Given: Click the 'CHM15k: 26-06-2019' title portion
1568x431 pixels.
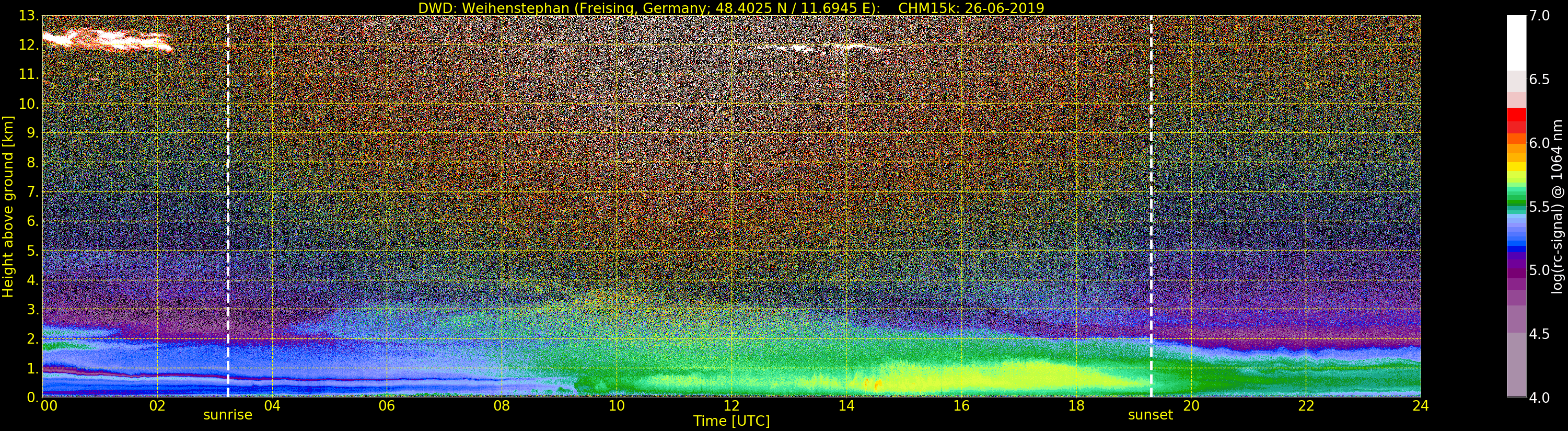Looking at the screenshot, I should (971, 8).
